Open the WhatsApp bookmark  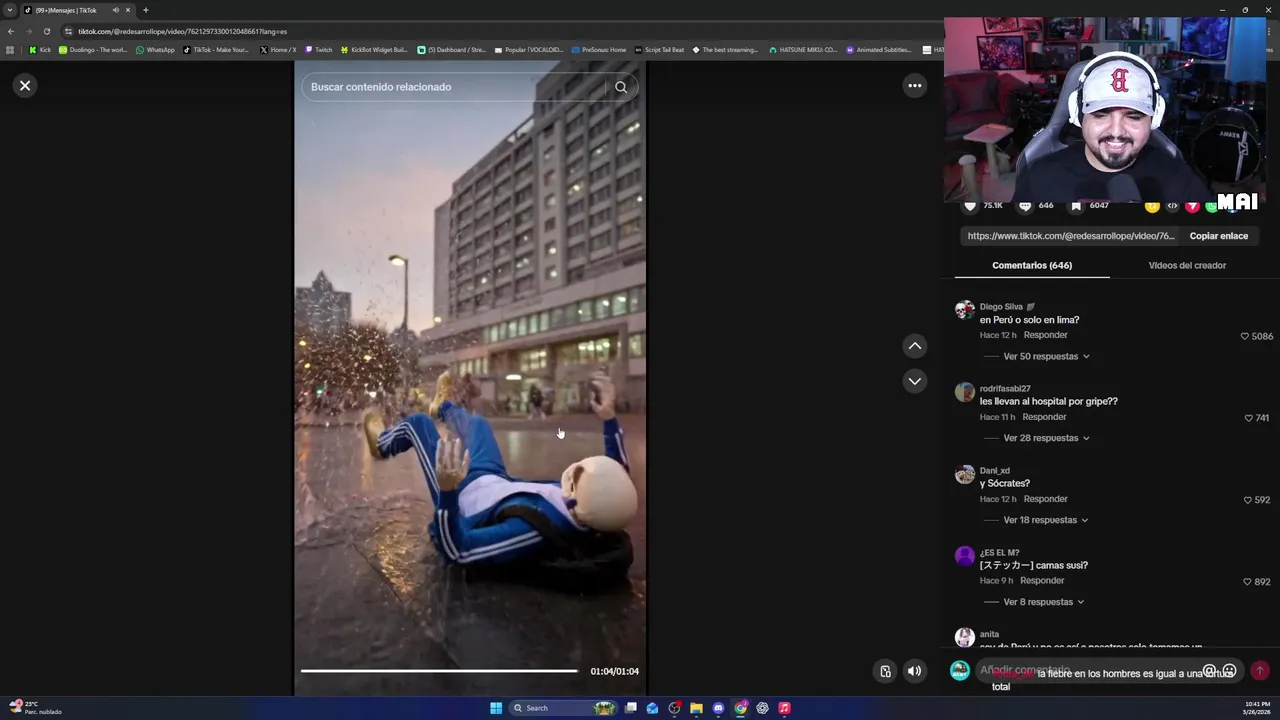(155, 50)
